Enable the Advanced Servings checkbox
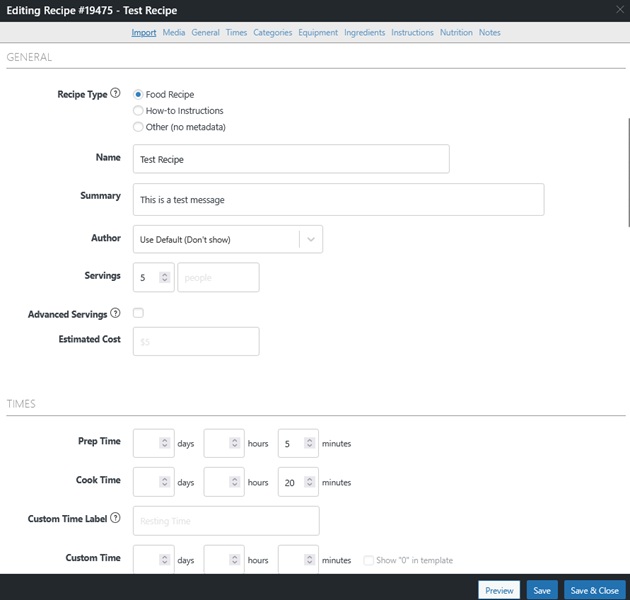Viewport: 630px width, 600px height. coord(139,313)
